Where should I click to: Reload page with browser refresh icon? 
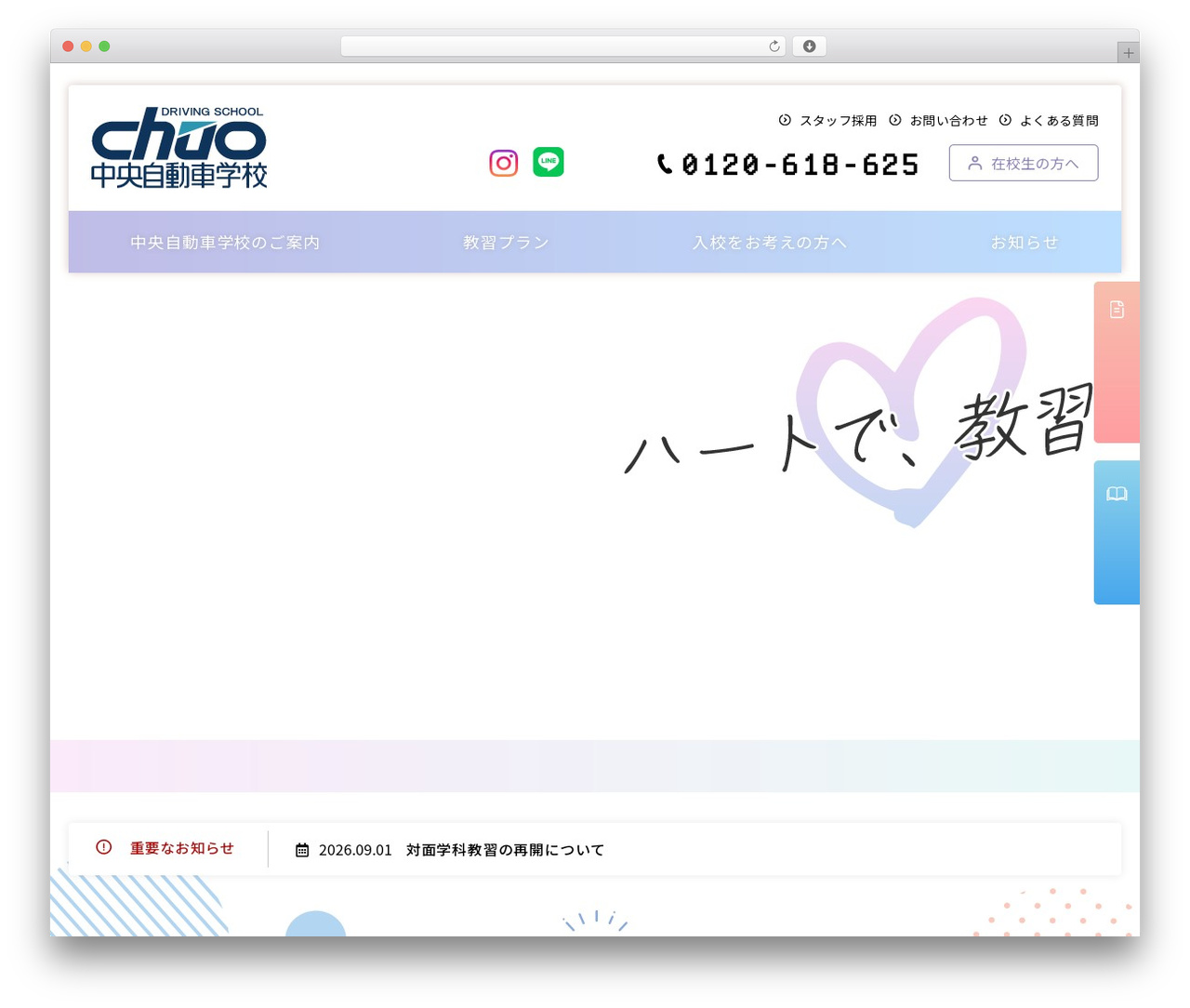[773, 46]
